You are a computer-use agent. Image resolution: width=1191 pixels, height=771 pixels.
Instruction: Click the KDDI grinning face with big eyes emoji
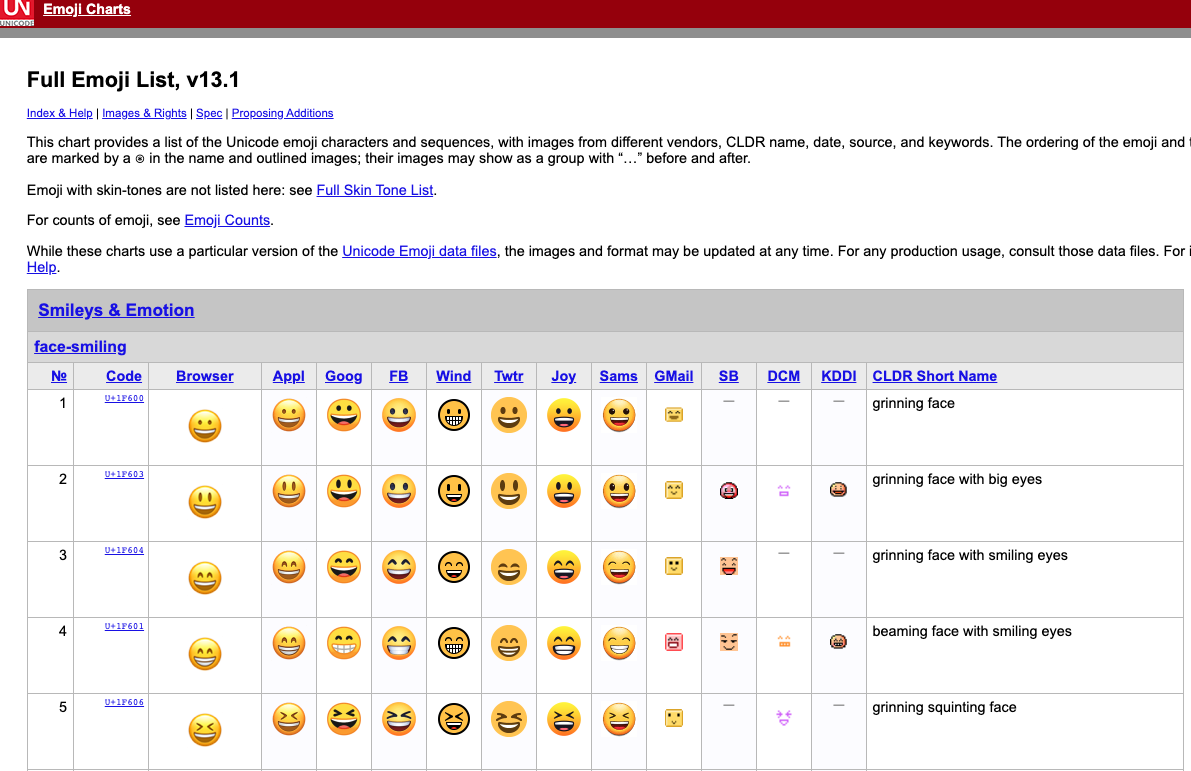(x=838, y=490)
